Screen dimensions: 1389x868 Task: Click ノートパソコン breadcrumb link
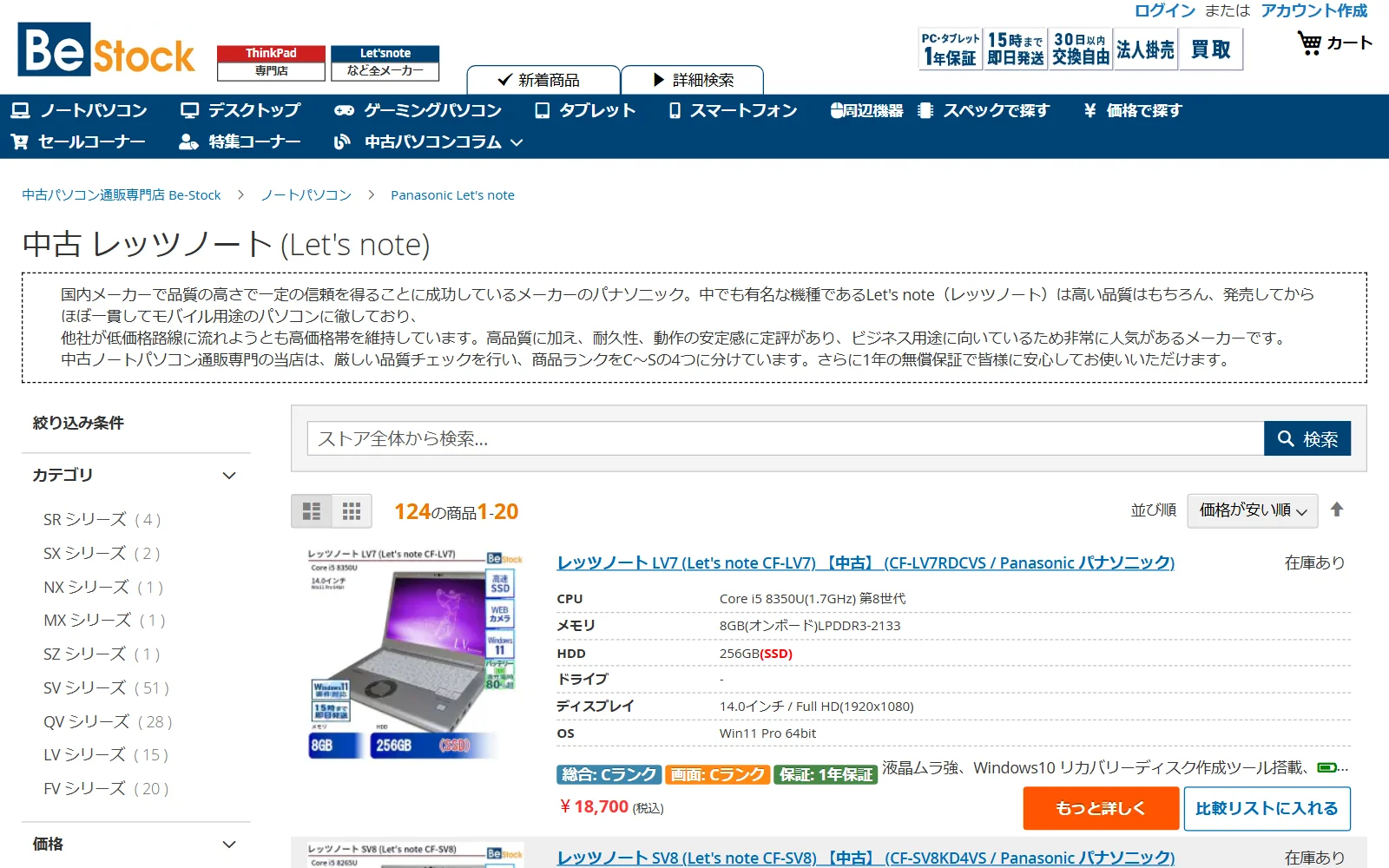306,195
